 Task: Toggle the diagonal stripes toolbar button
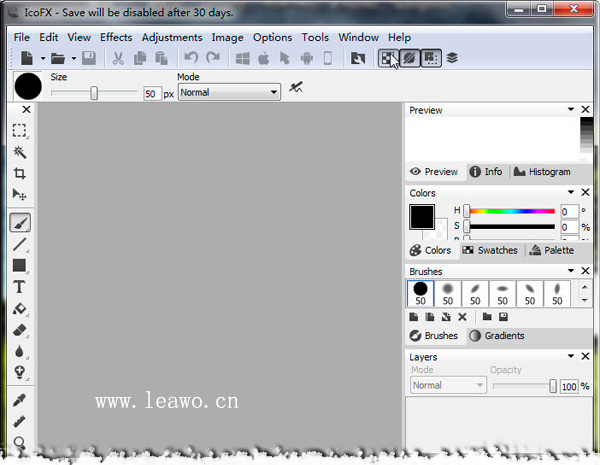(x=409, y=58)
